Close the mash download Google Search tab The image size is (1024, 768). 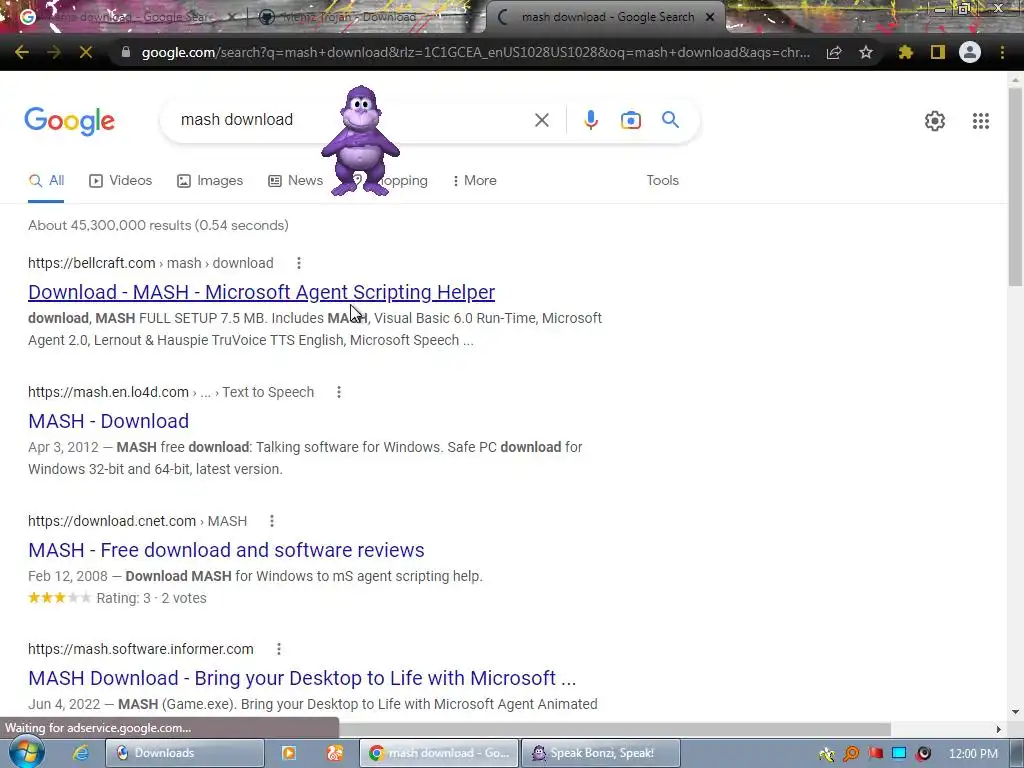point(710,17)
